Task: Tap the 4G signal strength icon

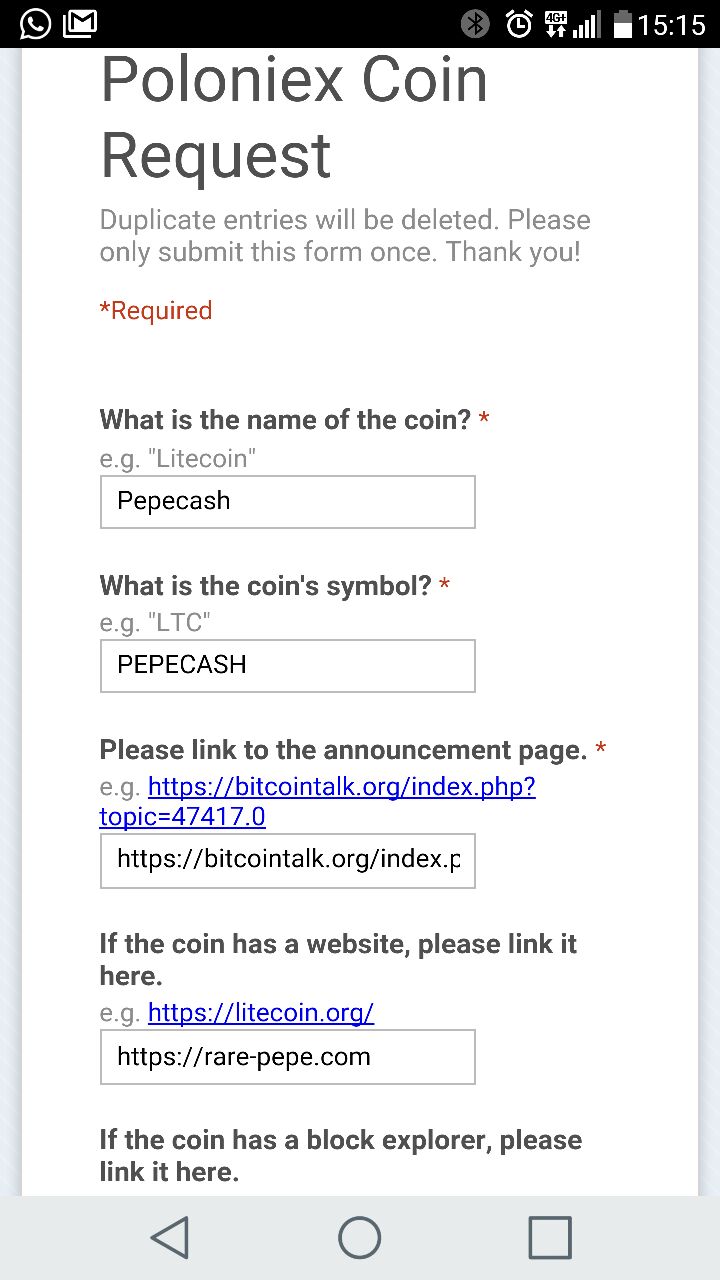Action: coord(572,24)
